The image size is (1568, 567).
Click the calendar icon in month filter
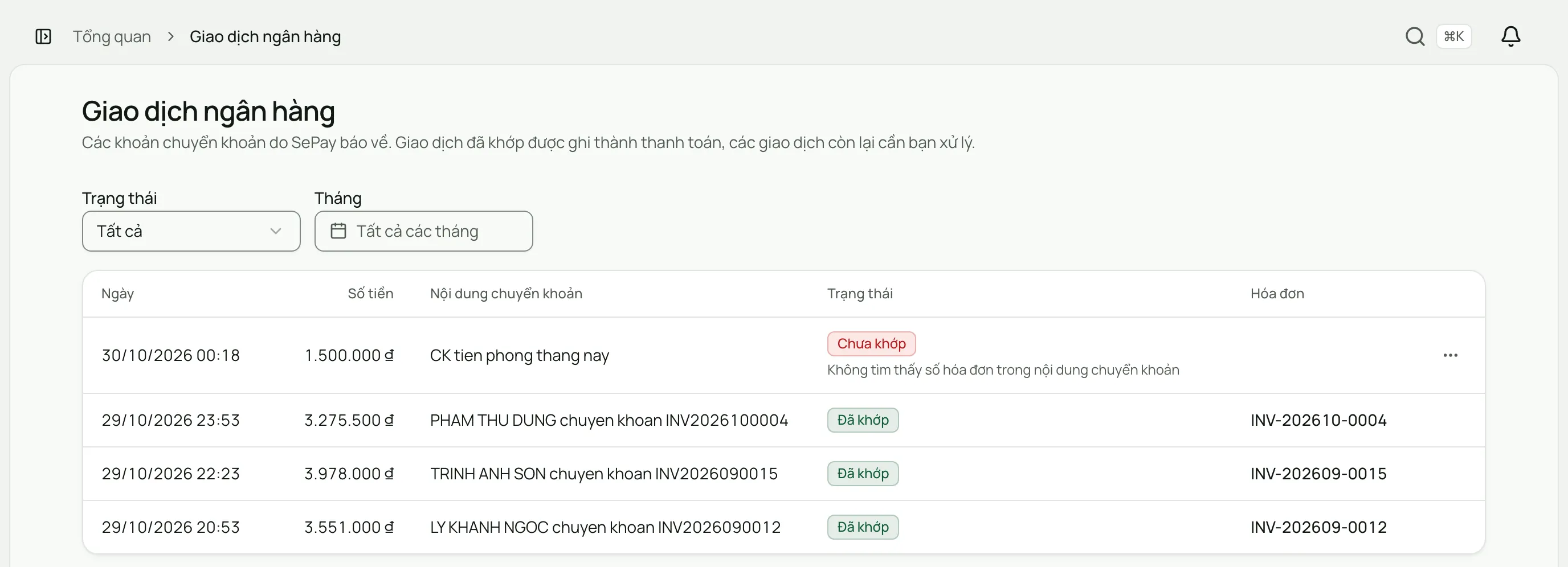[x=338, y=231]
